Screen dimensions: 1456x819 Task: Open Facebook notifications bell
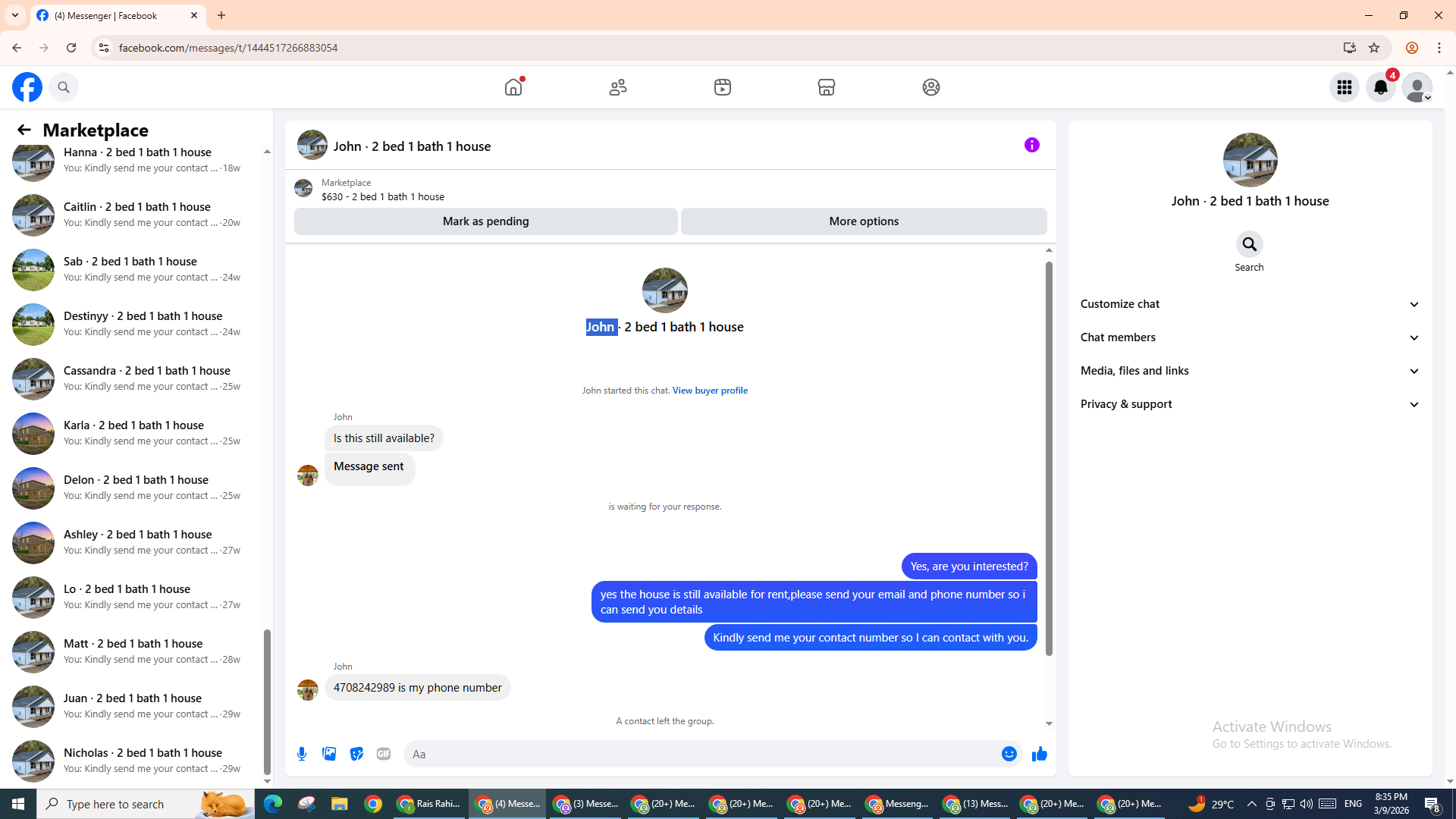pyautogui.click(x=1380, y=87)
